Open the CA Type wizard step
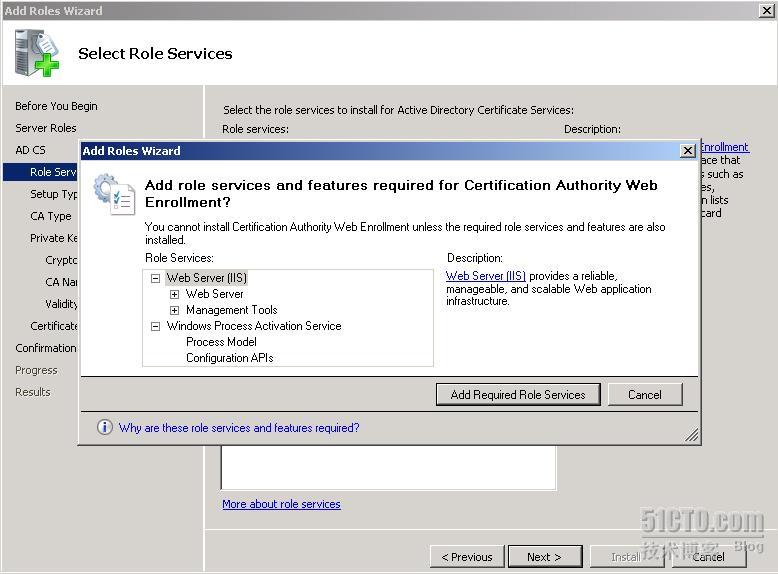The height and width of the screenshot is (574, 778). [x=51, y=216]
